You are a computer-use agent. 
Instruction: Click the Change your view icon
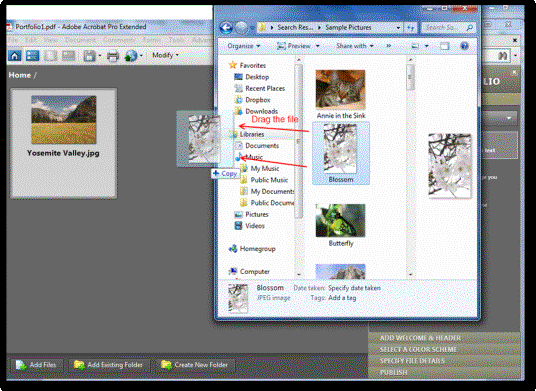point(415,46)
